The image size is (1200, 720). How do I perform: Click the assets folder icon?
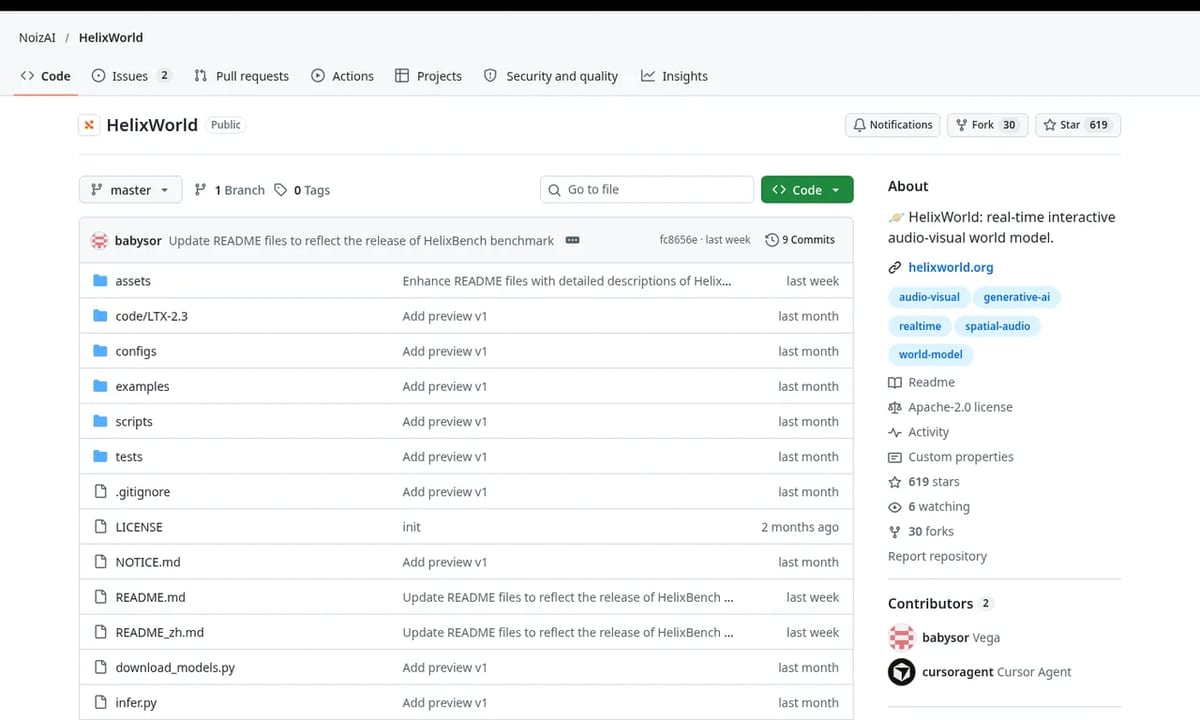(100, 281)
